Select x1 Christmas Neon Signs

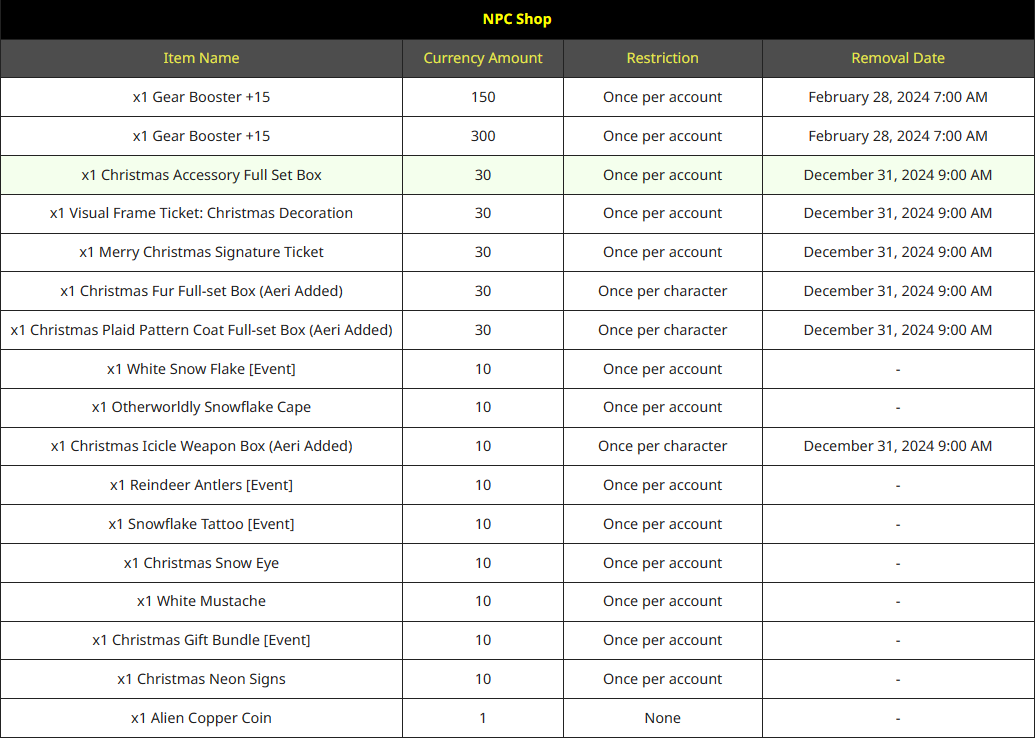click(201, 679)
